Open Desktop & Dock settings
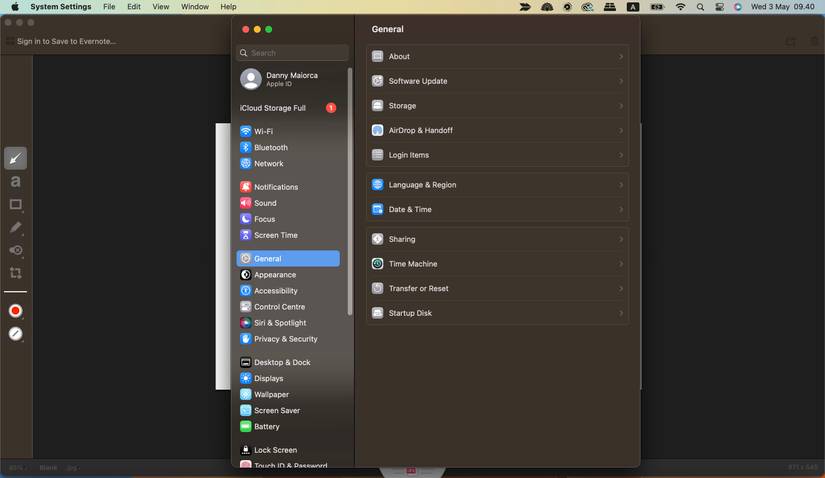This screenshot has height=478, width=825. tap(288, 362)
